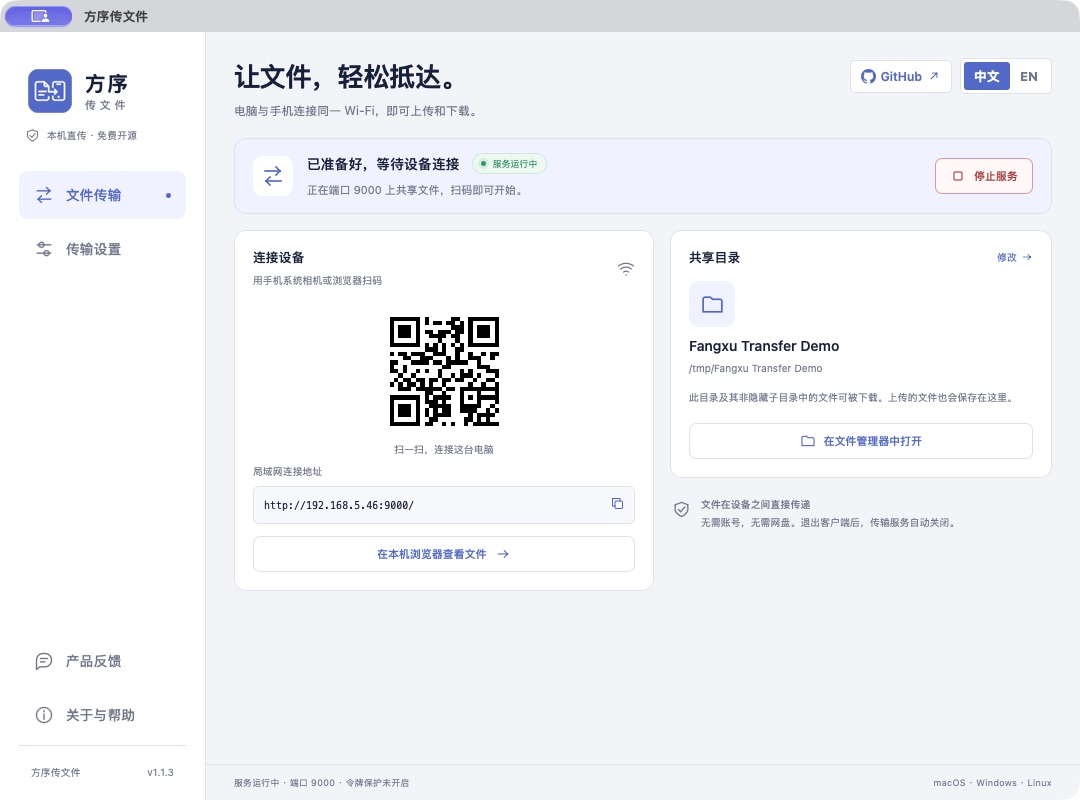Click the footer label 方序传文件
Viewport: 1080px width, 800px height.
[x=56, y=772]
